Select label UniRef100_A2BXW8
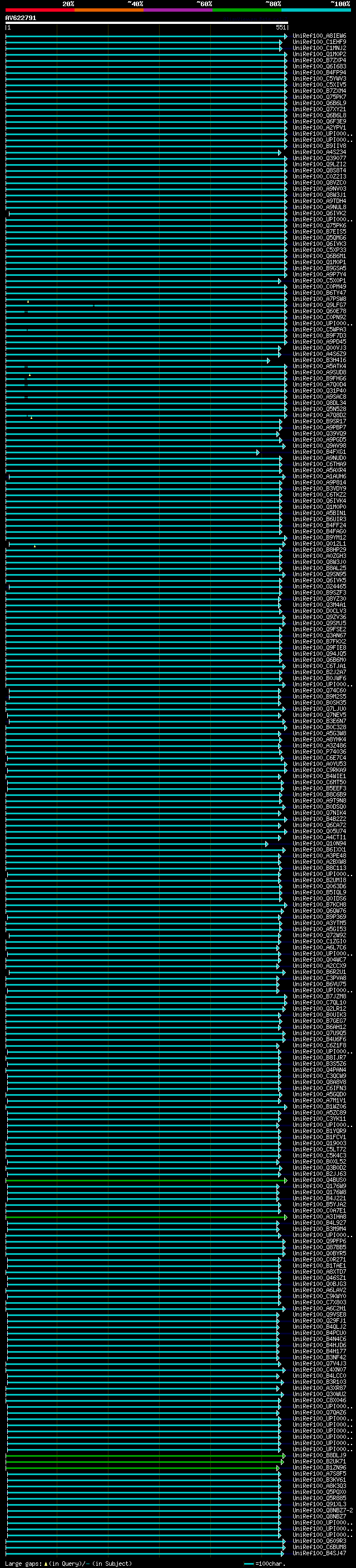This screenshot has width=356, height=1568. pyautogui.click(x=319, y=861)
